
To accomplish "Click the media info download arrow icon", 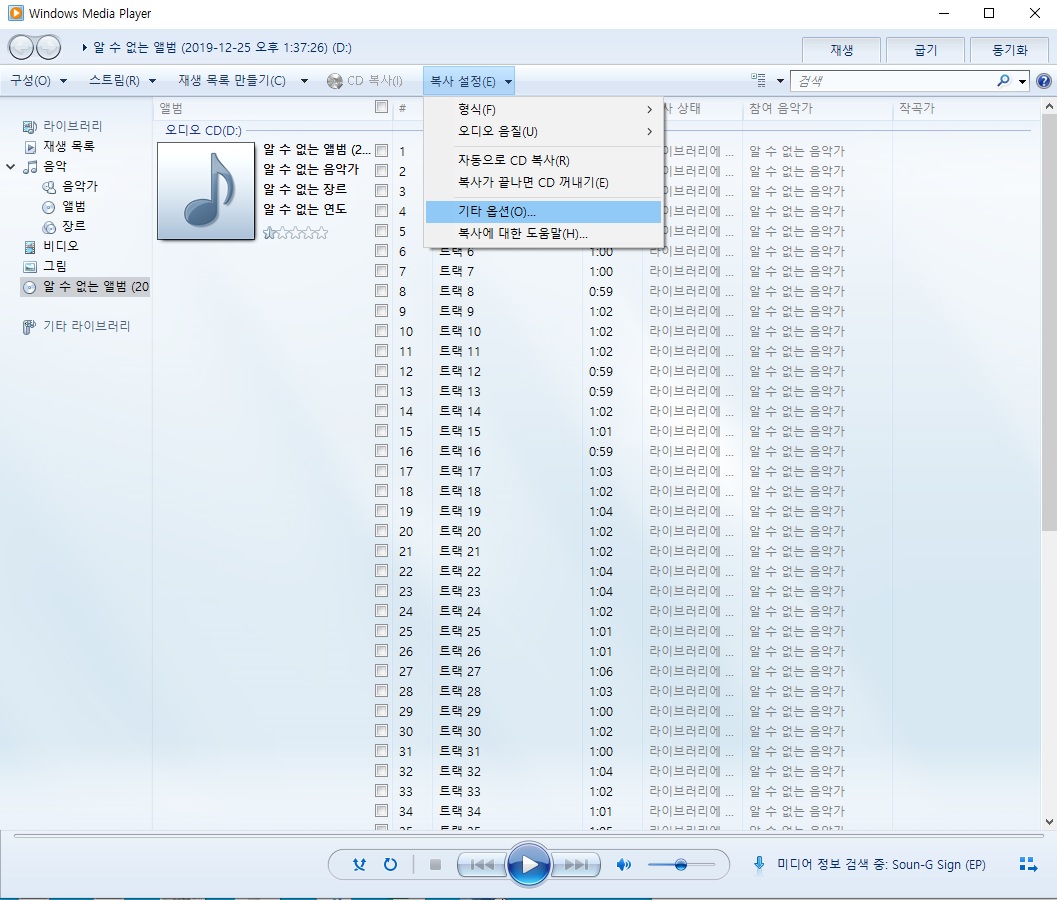I will [759, 864].
